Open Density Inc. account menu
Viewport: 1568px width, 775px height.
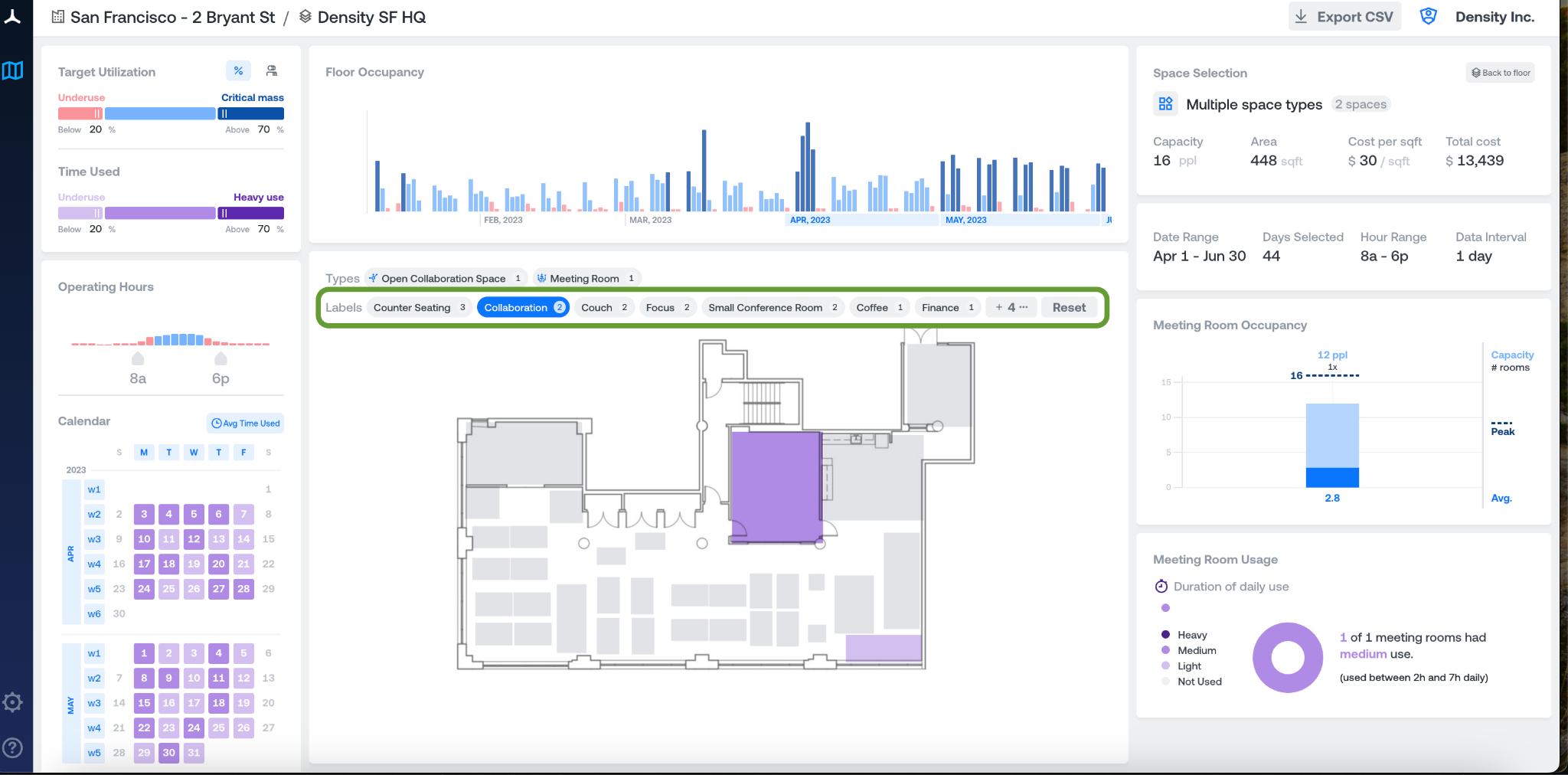[1494, 17]
